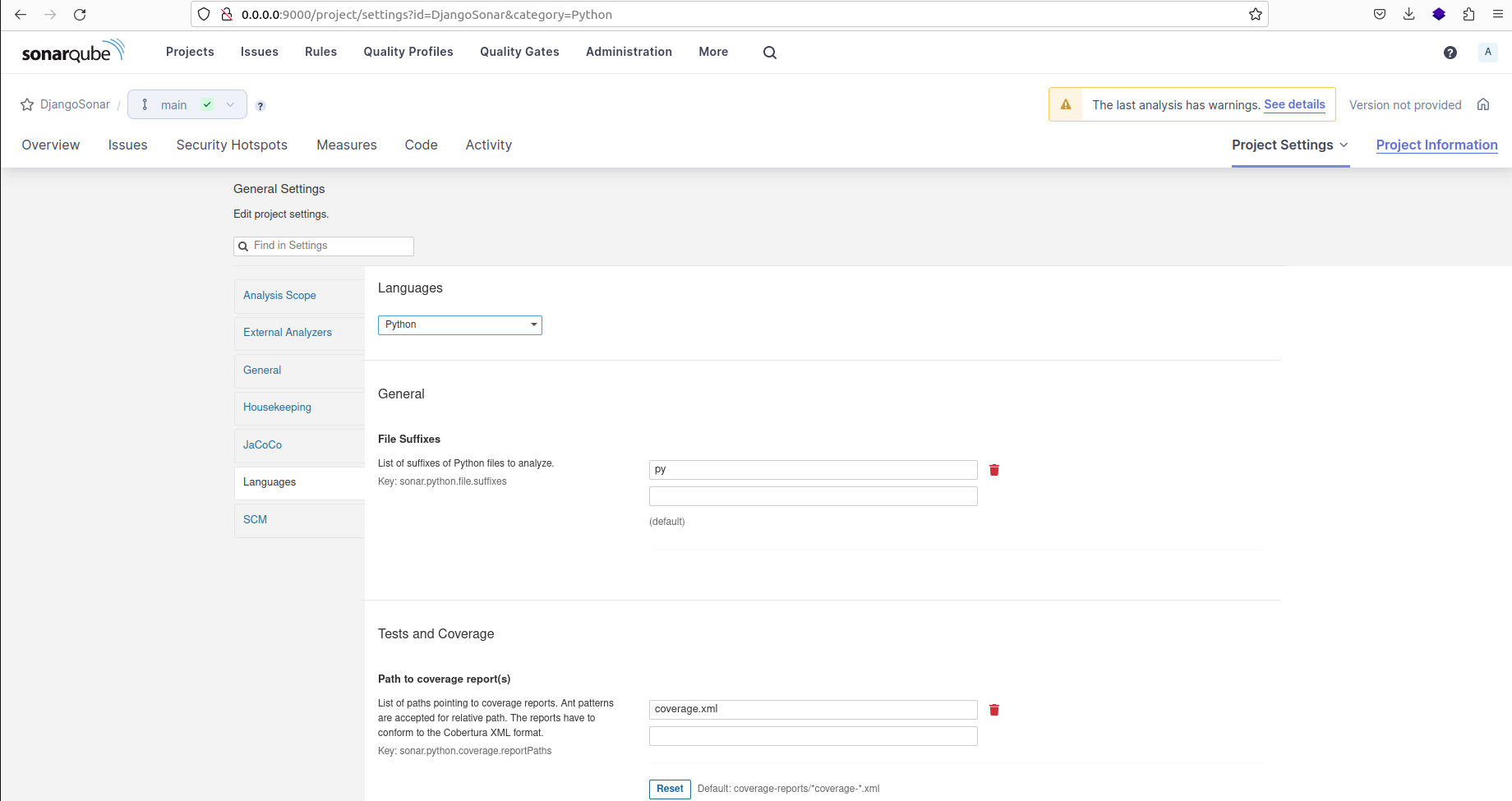Open the Projects menu item
This screenshot has height=801, width=1512.
click(x=190, y=52)
